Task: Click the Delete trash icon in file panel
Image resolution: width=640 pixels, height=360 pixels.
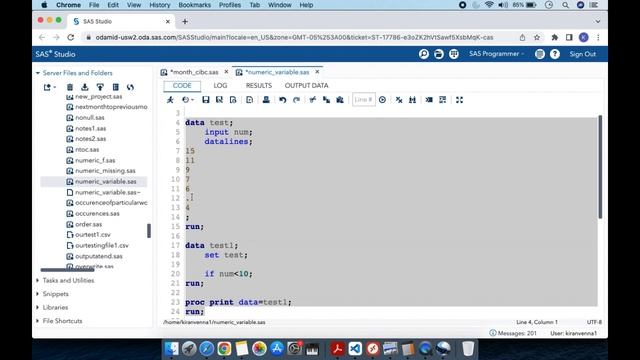Action: tap(70, 87)
